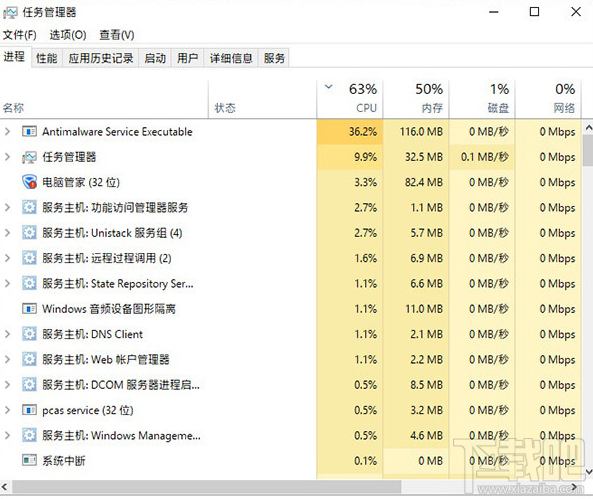Select the 9.9% CPU cell

coord(350,157)
